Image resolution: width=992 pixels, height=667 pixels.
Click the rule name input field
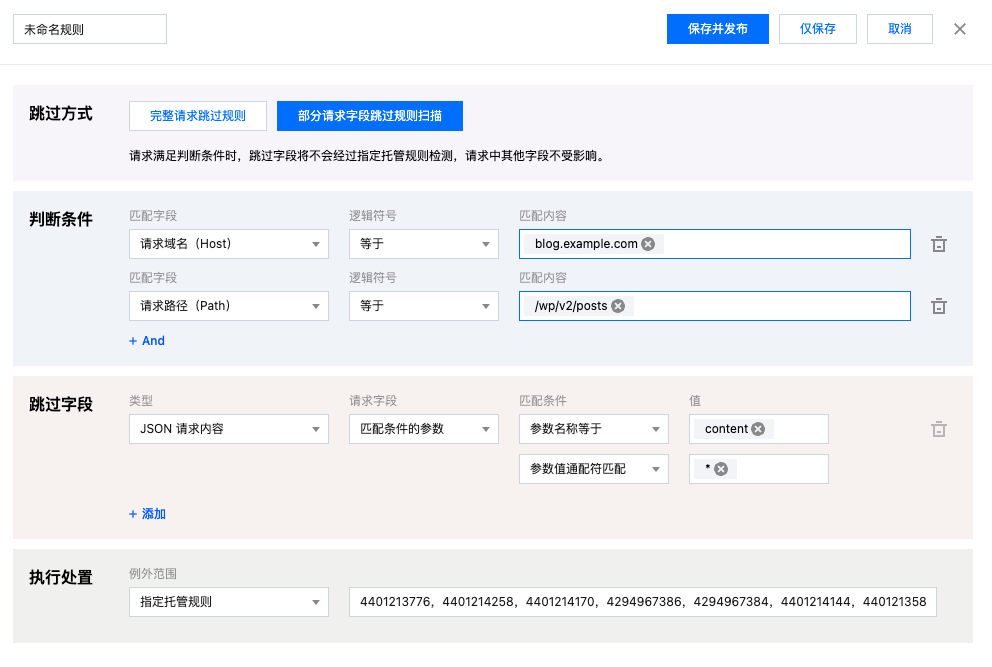90,29
